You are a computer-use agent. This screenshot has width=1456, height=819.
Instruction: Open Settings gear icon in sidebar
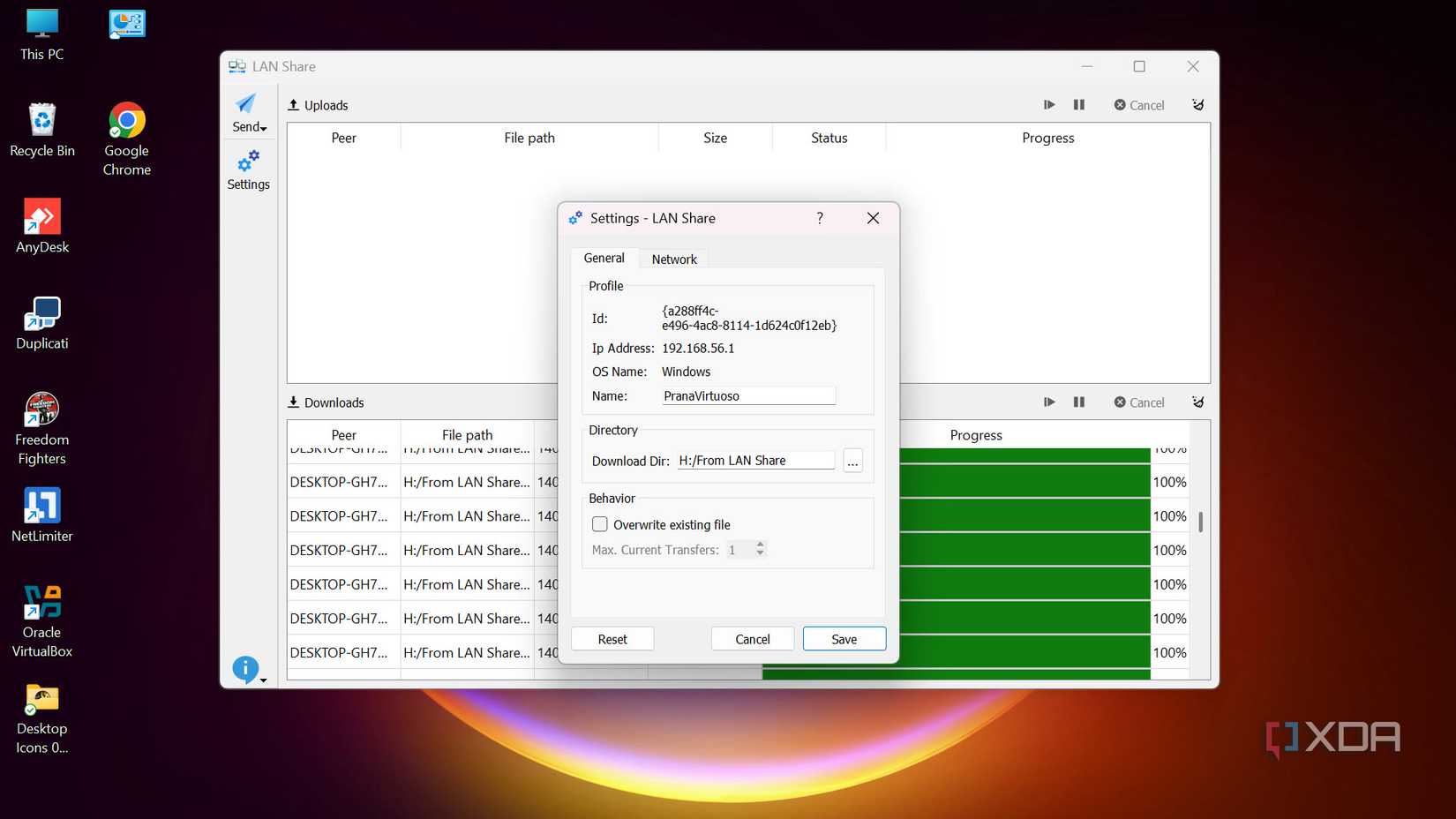click(x=248, y=162)
